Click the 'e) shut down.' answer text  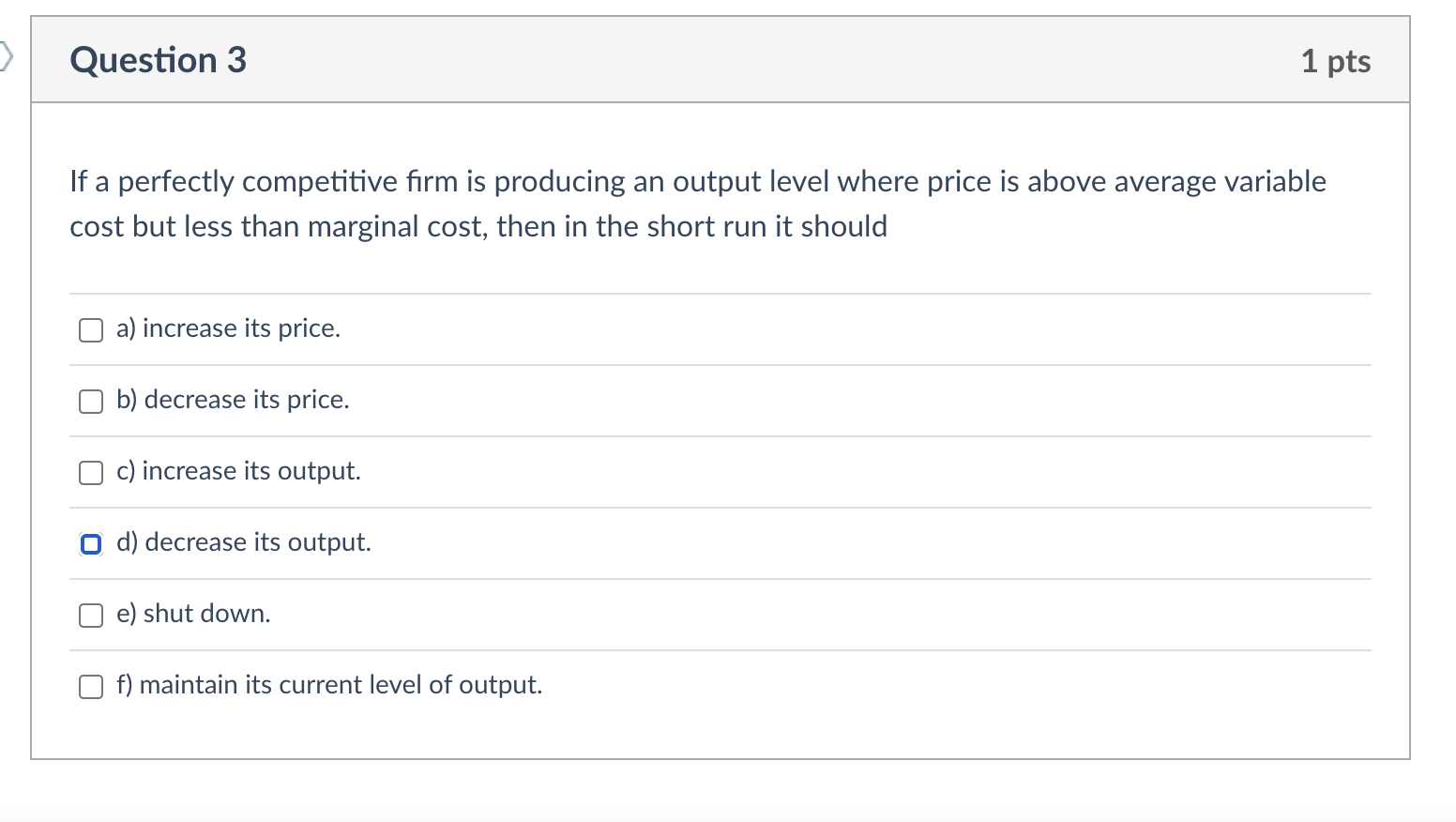click(x=193, y=614)
